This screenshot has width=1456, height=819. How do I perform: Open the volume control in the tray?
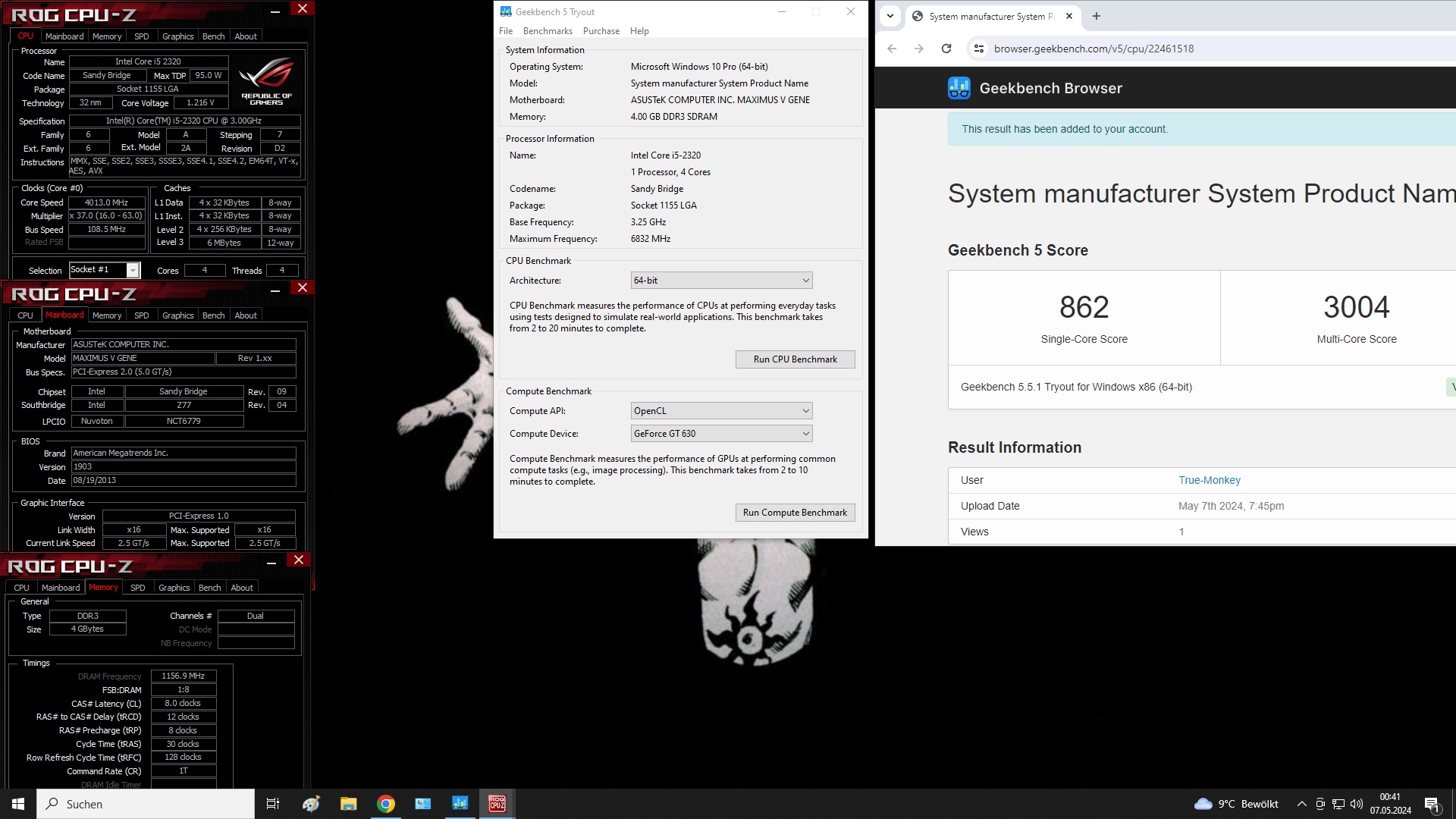tap(1356, 804)
